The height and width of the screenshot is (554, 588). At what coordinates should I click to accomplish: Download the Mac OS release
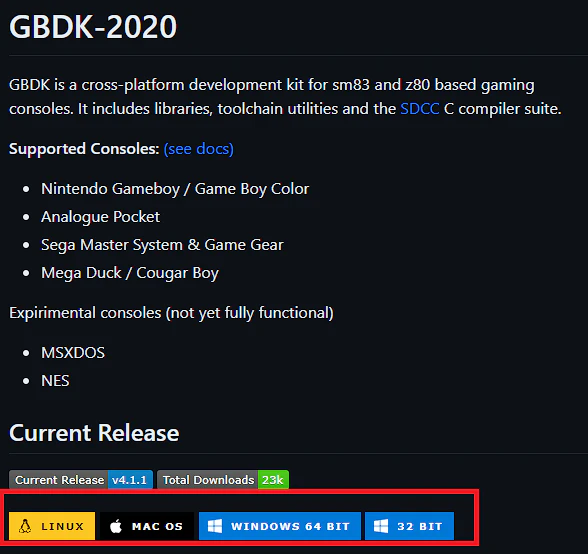(x=147, y=526)
